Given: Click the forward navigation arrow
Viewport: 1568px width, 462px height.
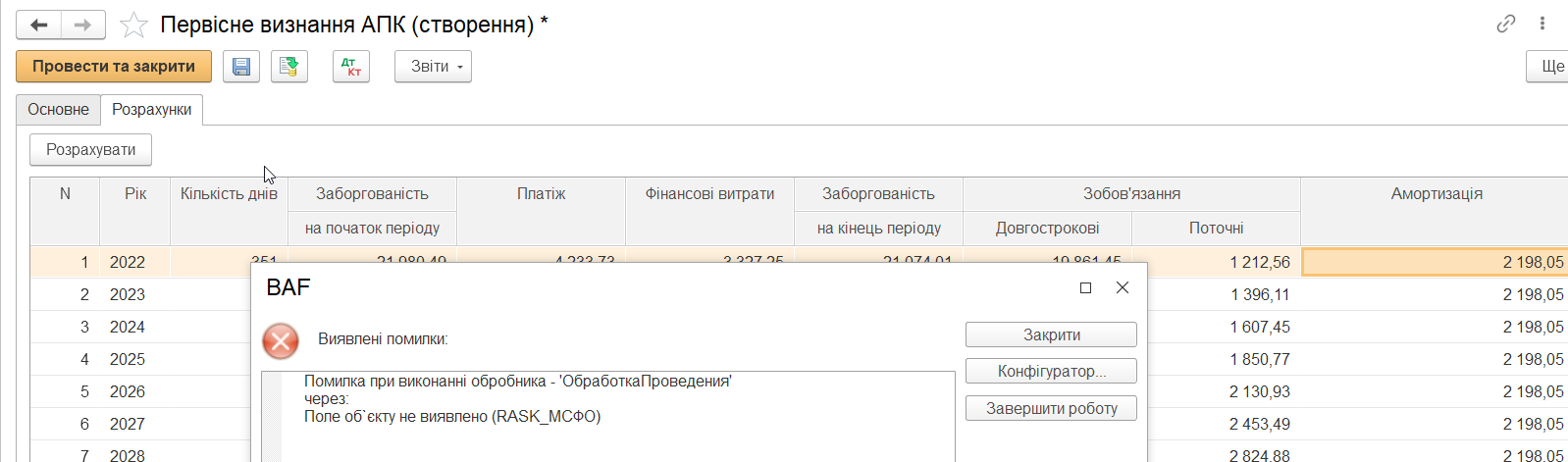Looking at the screenshot, I should tap(83, 25).
